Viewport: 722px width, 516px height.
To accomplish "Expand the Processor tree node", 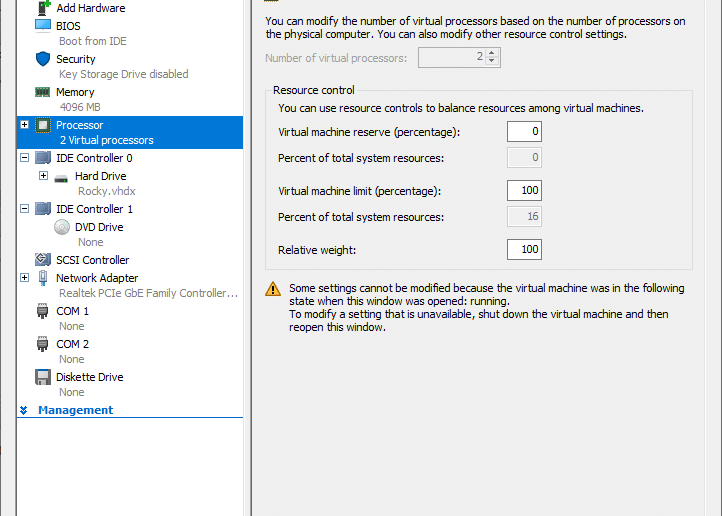I will point(25,125).
